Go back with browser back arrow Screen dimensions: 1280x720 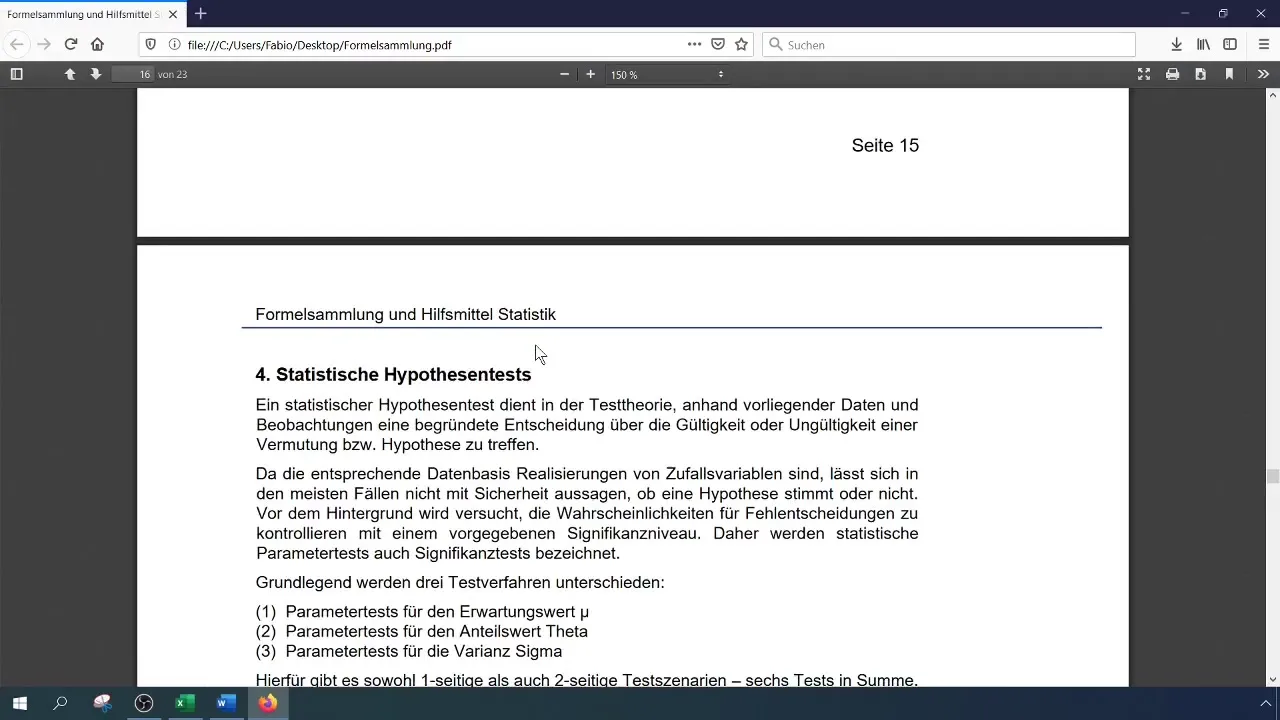(x=16, y=44)
